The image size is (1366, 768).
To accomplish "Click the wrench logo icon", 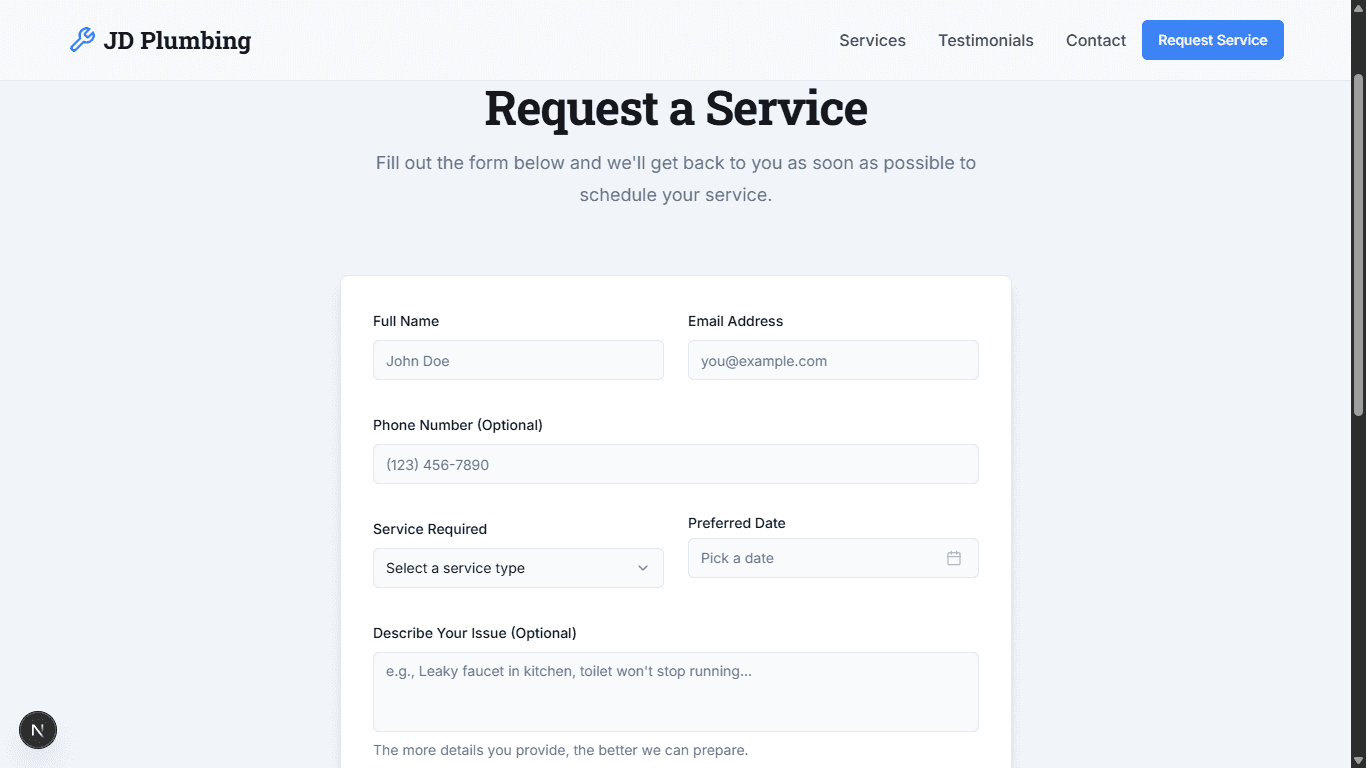I will pyautogui.click(x=82, y=40).
